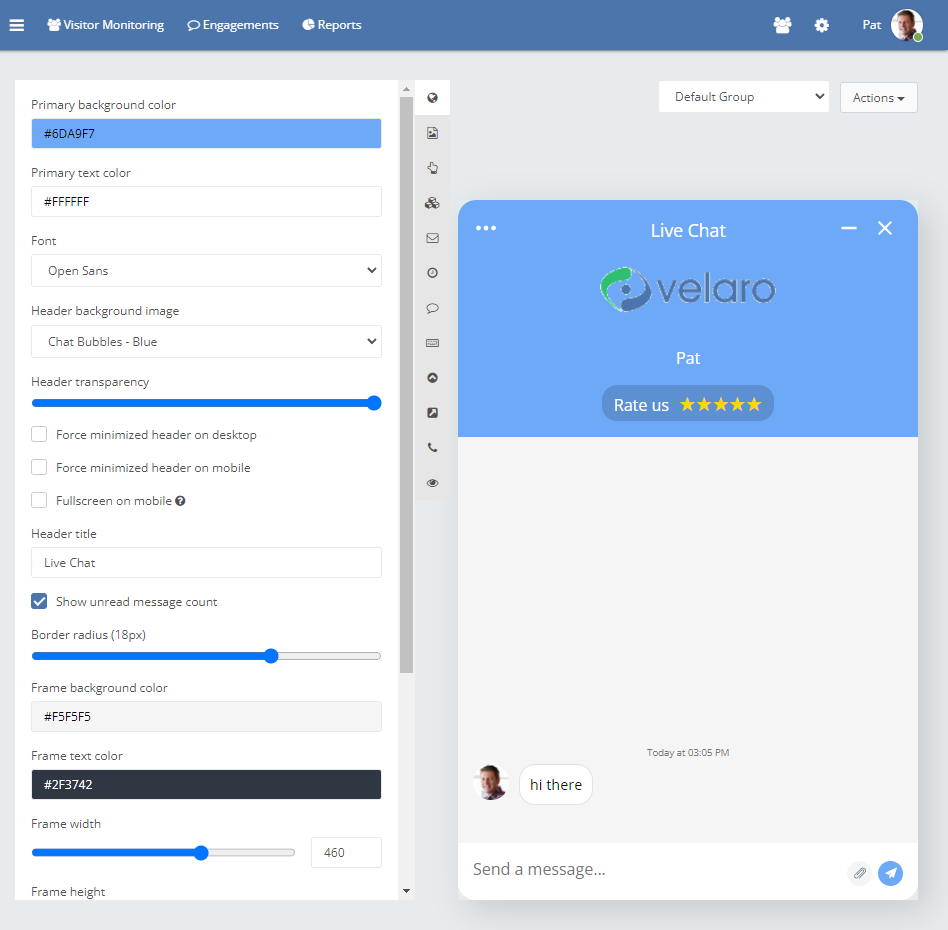Click the Rate us stars button
This screenshot has height=930, width=948.
[687, 404]
